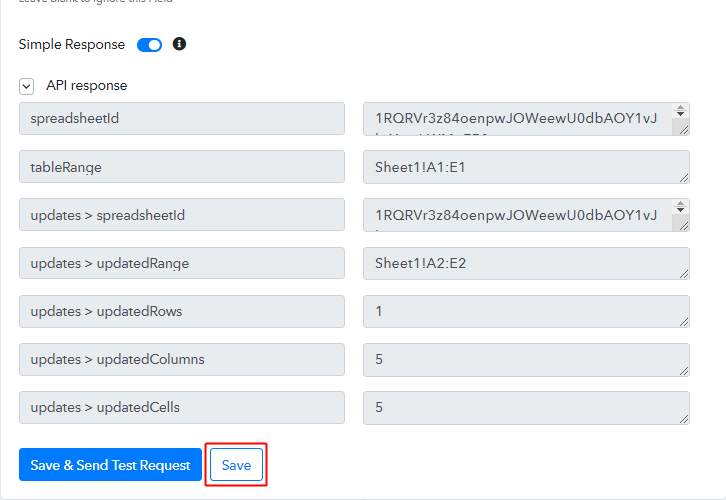This screenshot has height=500, width=726.
Task: Click the tableRange label field
Action: (182, 167)
